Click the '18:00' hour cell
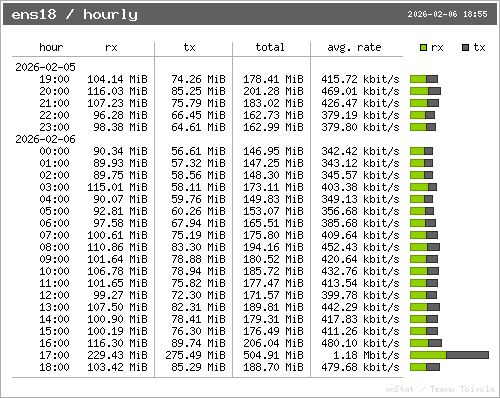The width and height of the screenshot is (500, 398). (54, 367)
